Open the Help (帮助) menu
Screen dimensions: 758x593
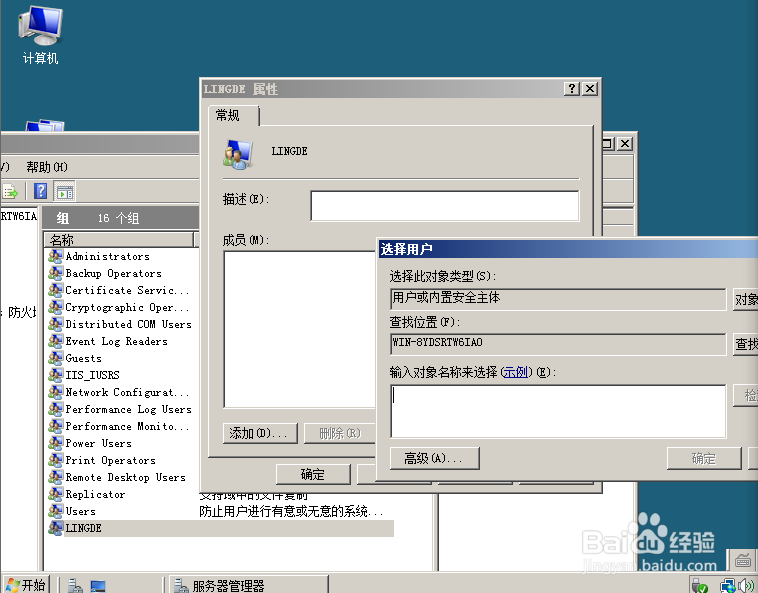click(47, 167)
